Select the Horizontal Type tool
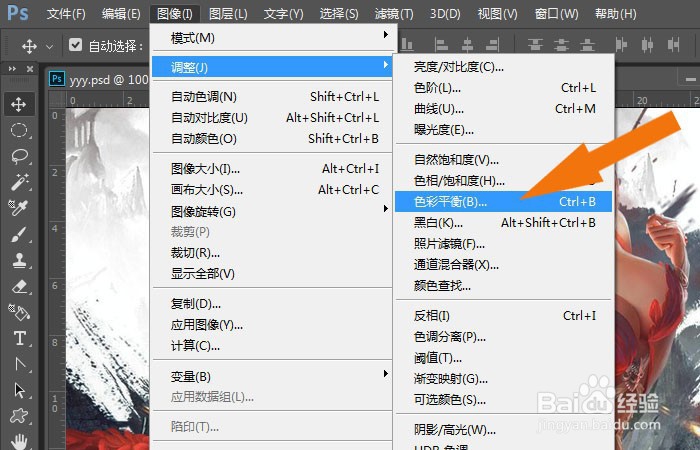Image resolution: width=700 pixels, height=450 pixels. pos(18,338)
